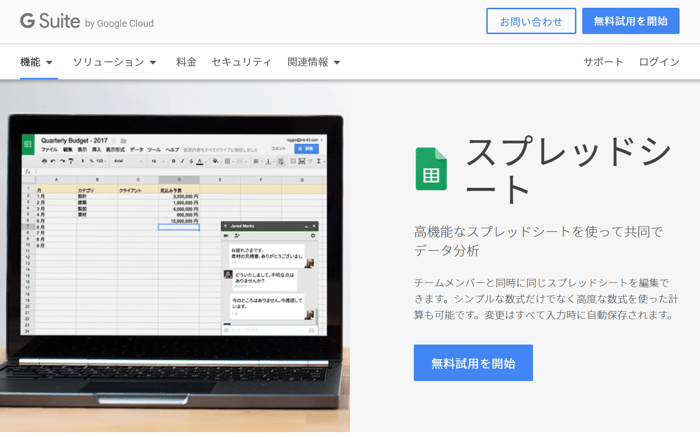The width and height of the screenshot is (700, 437).
Task: Expand the 関連情報 dropdown
Action: tap(313, 62)
